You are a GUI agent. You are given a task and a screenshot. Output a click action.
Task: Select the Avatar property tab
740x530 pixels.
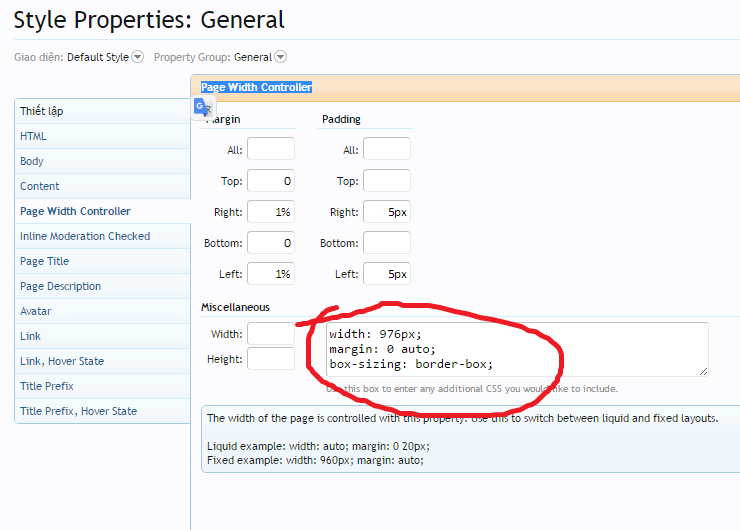[x=35, y=311]
